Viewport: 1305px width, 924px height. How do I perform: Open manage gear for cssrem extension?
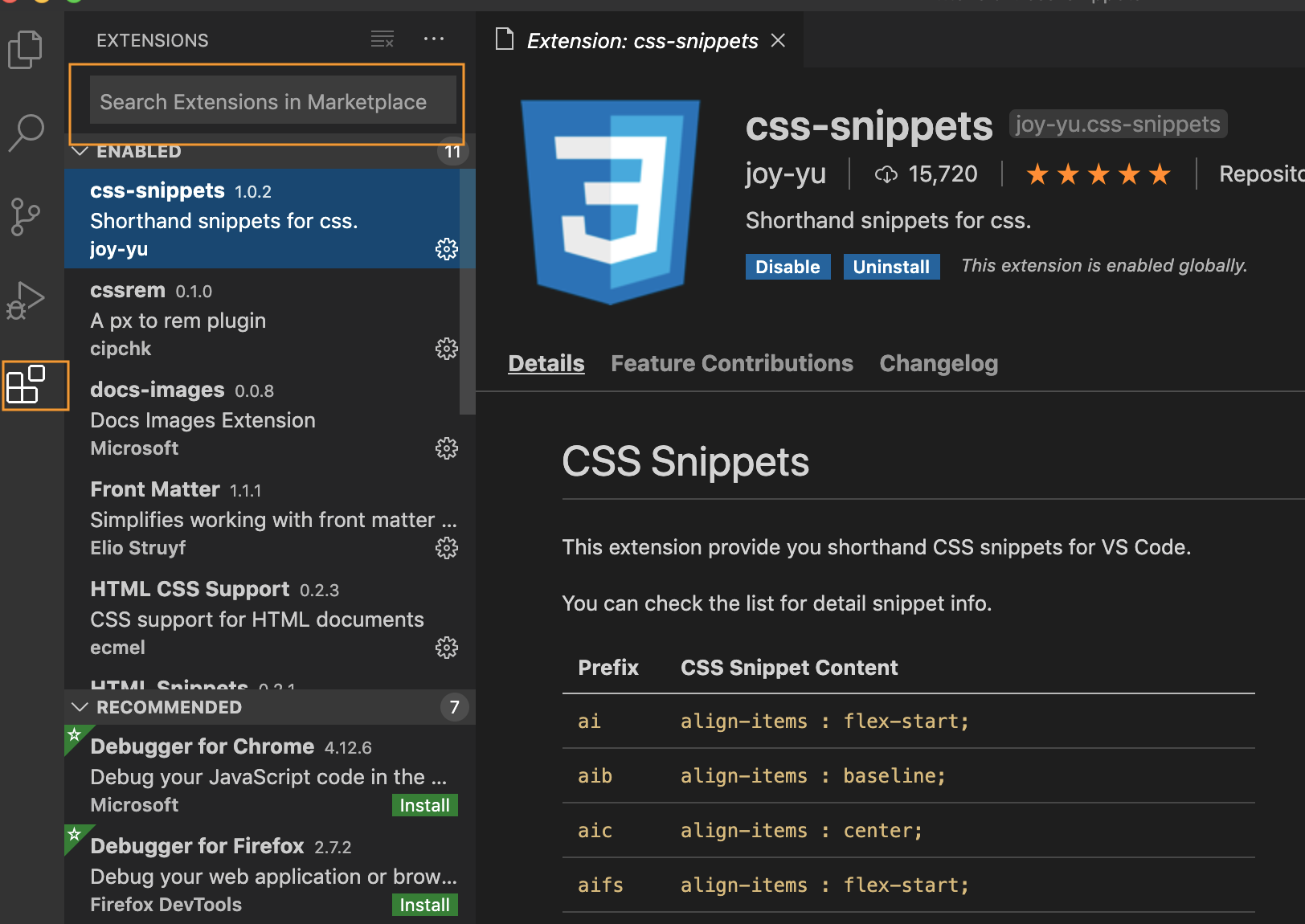point(447,349)
